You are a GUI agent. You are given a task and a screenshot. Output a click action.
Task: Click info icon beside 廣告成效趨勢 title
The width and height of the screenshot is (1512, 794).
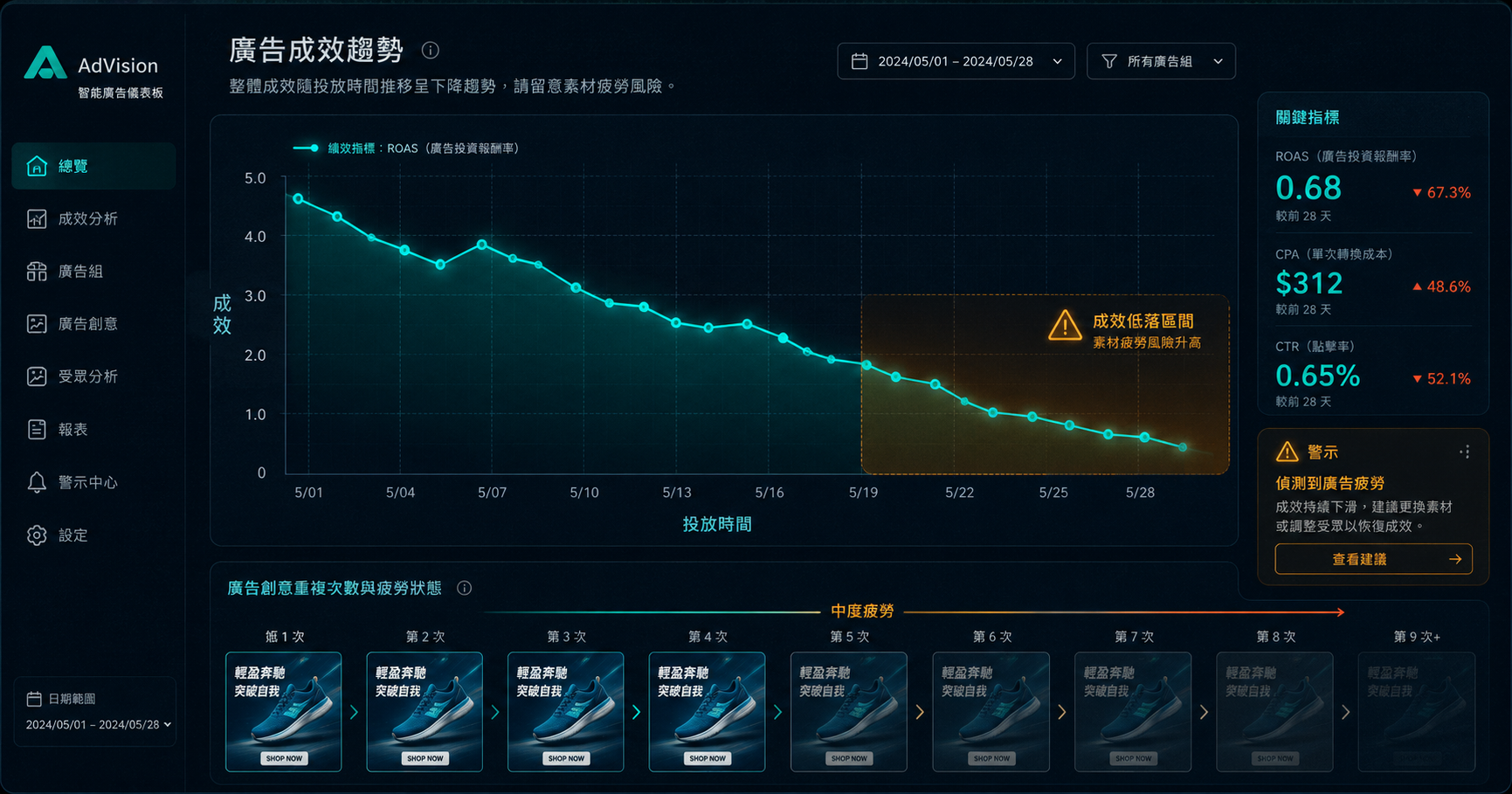[x=430, y=51]
